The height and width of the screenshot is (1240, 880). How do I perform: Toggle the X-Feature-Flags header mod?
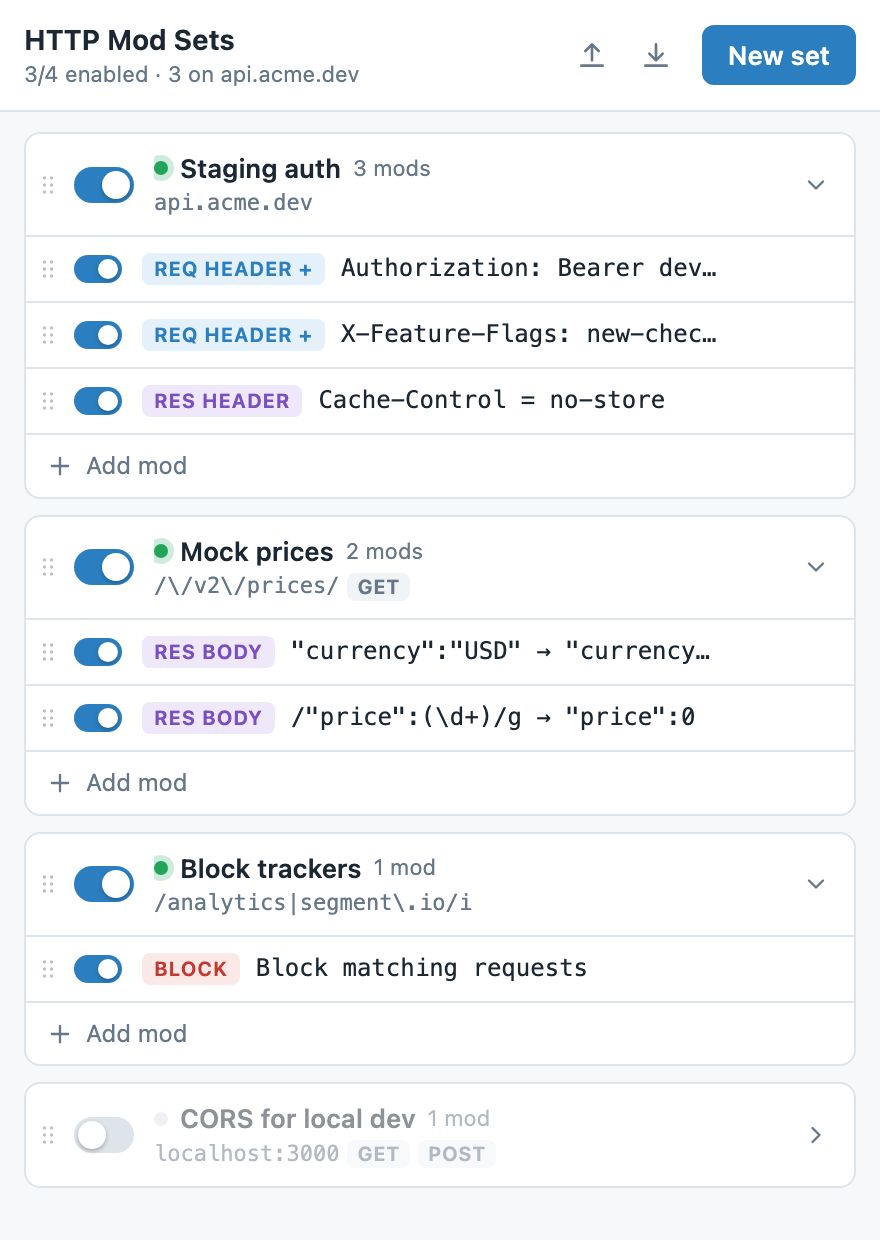pyautogui.click(x=98, y=335)
